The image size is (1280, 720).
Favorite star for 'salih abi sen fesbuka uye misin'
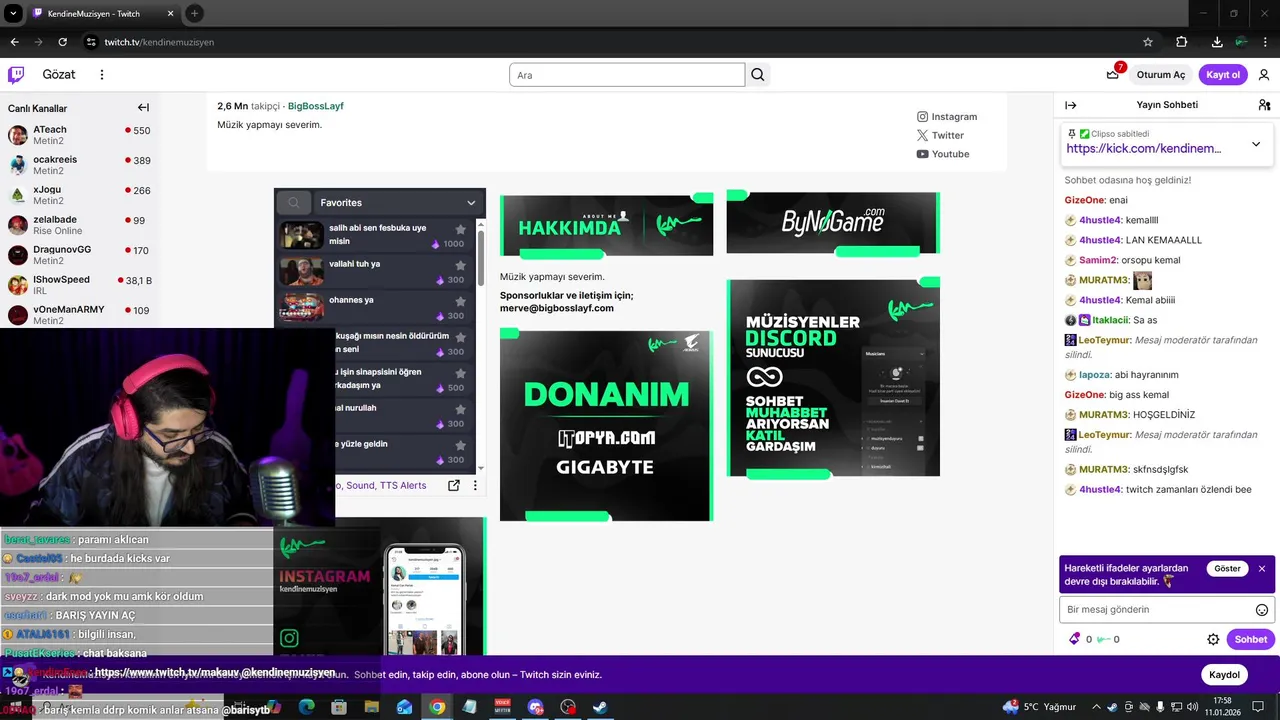pyautogui.click(x=460, y=229)
